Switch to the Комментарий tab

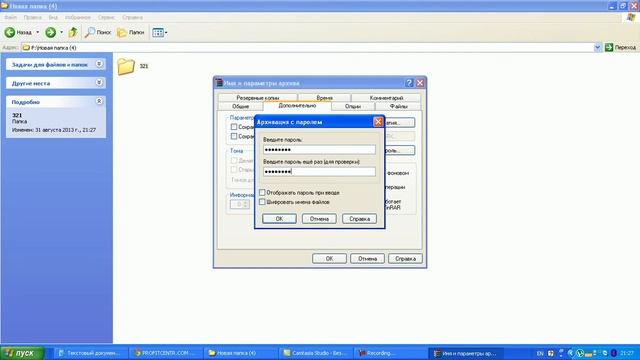point(386,98)
